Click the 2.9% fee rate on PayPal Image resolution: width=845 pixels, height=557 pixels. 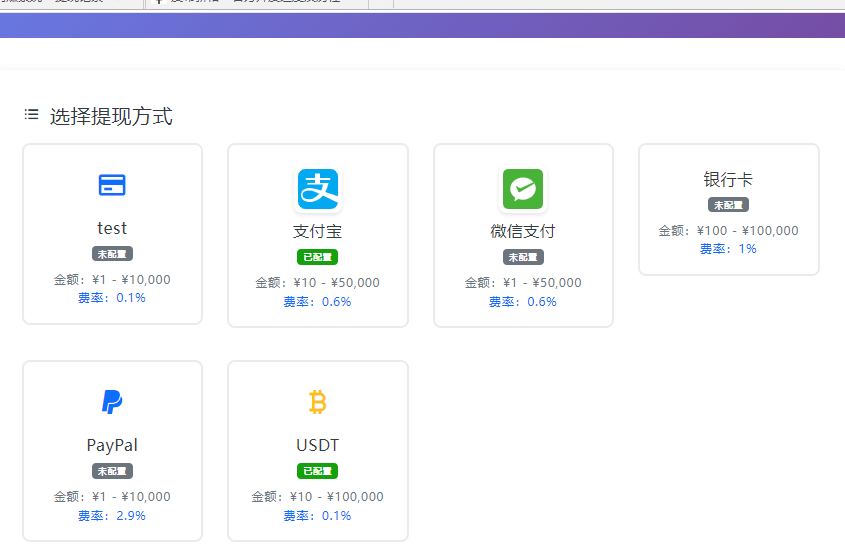[131, 516]
